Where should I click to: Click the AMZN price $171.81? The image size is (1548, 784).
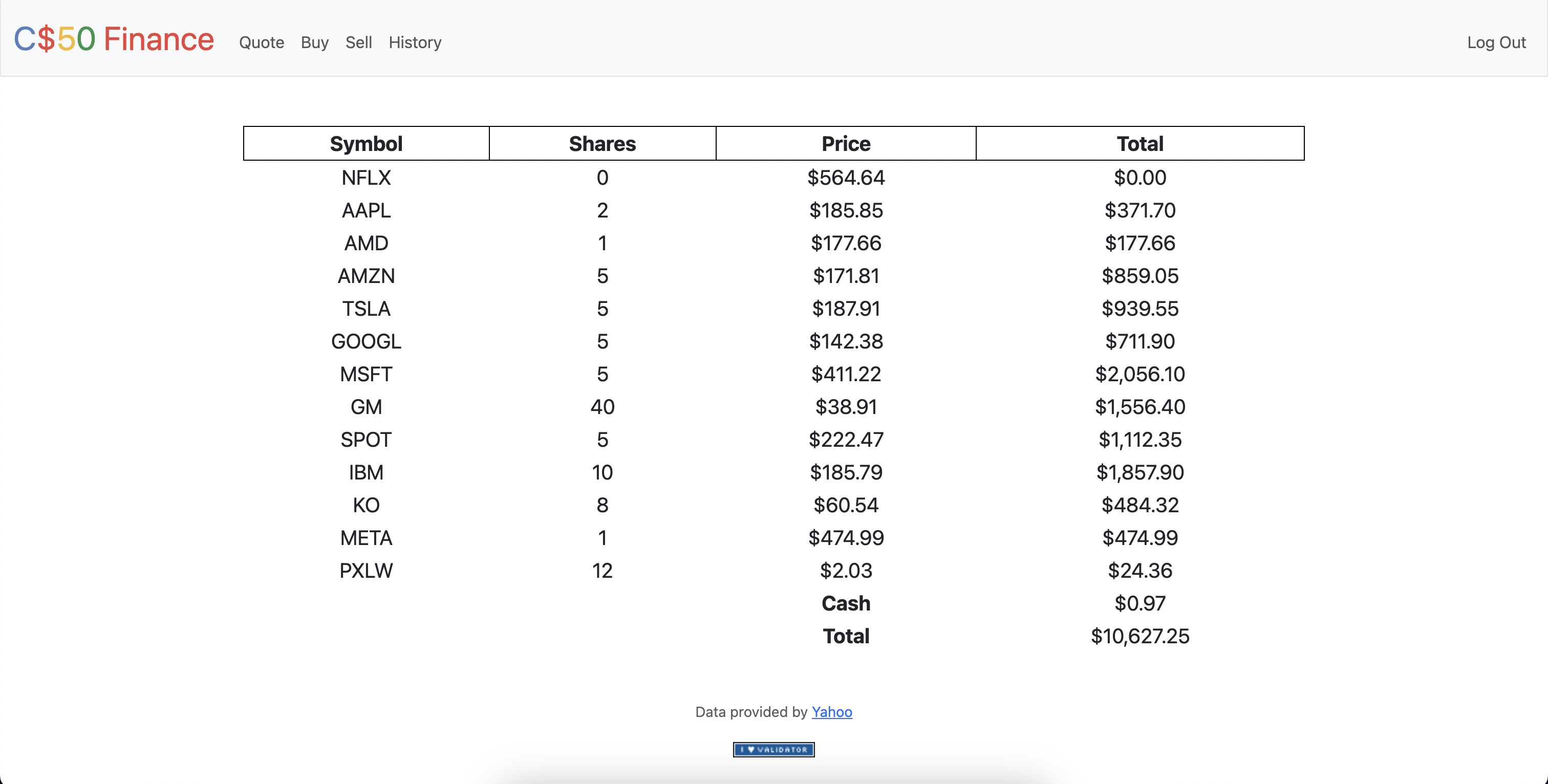pyautogui.click(x=846, y=276)
